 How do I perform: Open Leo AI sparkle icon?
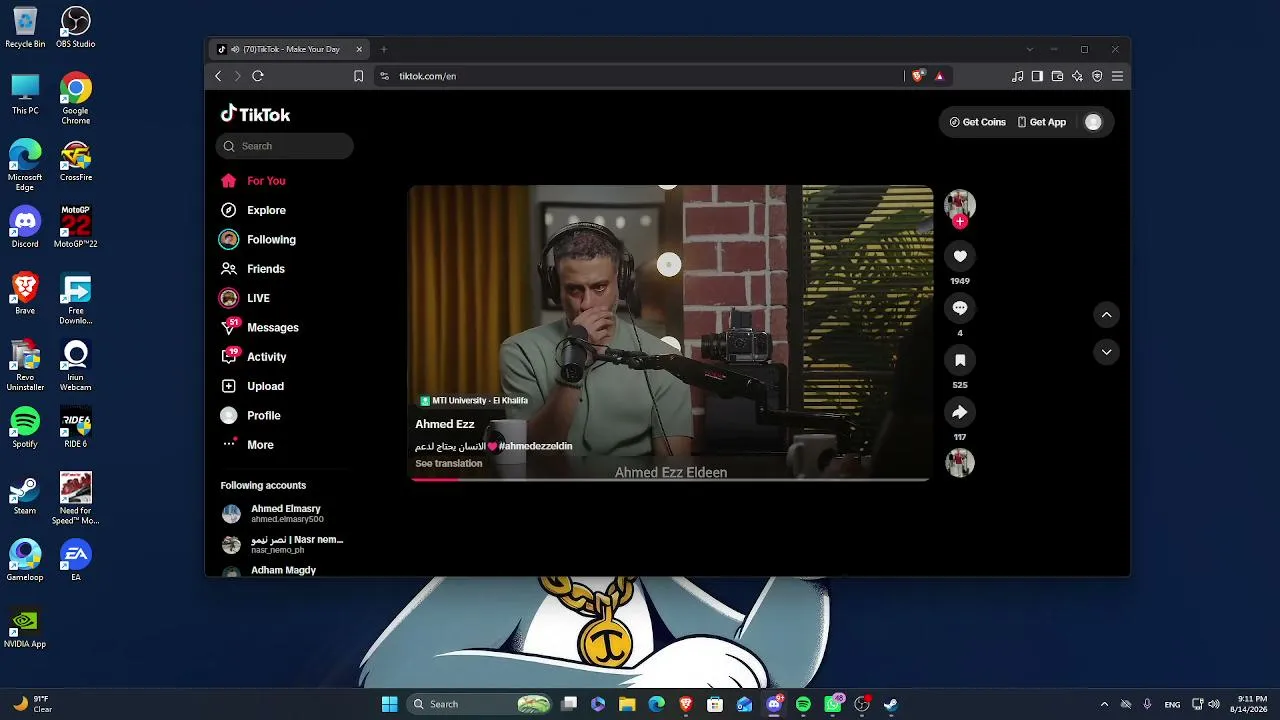tap(1077, 76)
